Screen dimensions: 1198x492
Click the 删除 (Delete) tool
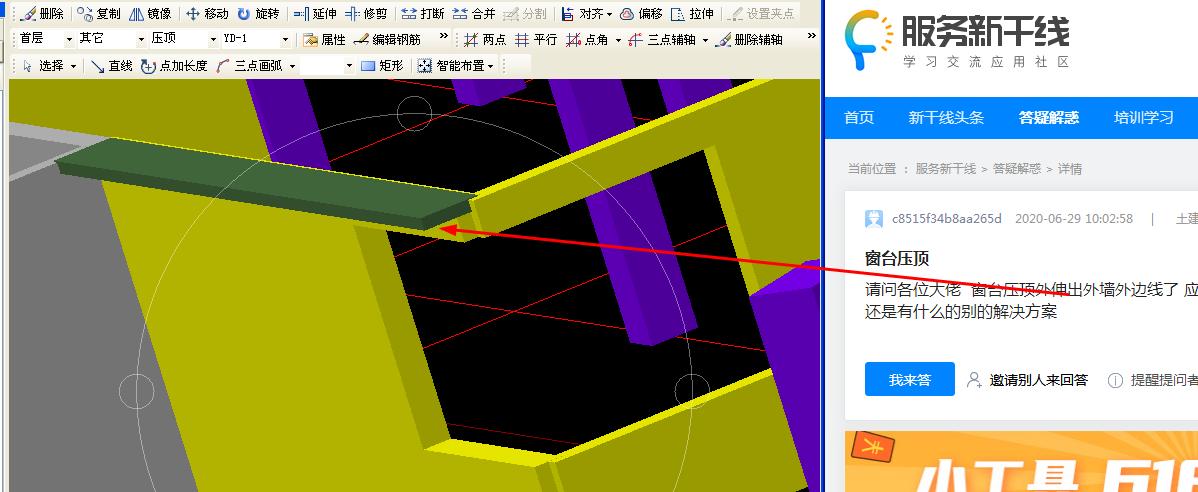43,14
